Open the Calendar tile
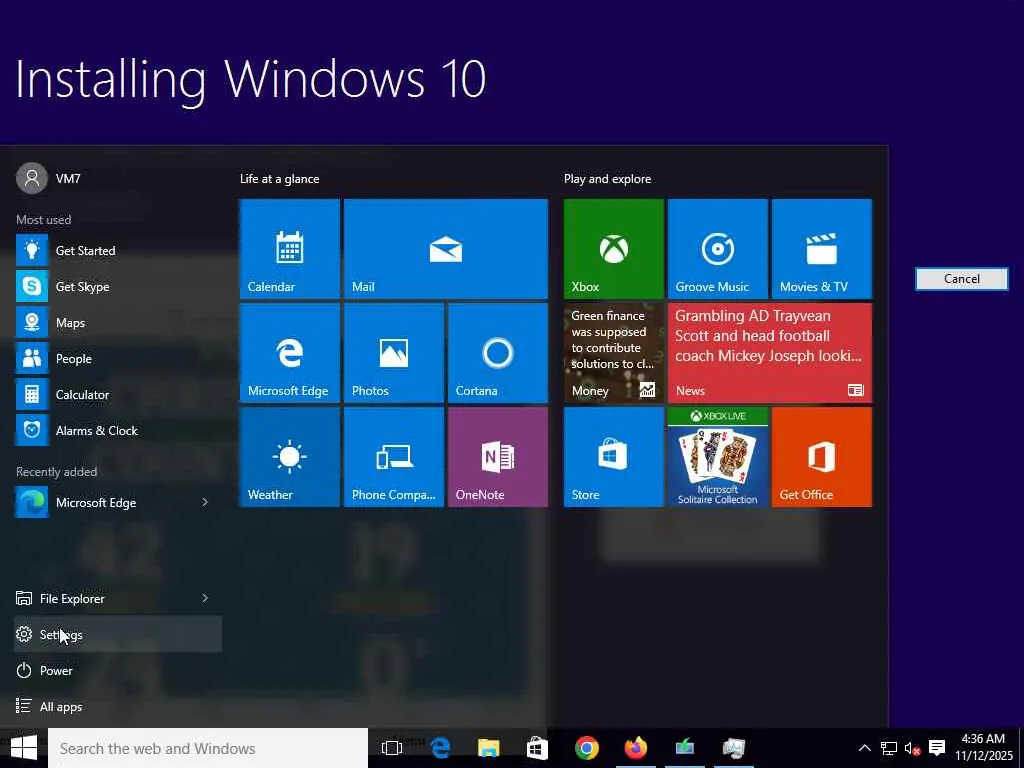This screenshot has height=768, width=1024. pyautogui.click(x=289, y=249)
